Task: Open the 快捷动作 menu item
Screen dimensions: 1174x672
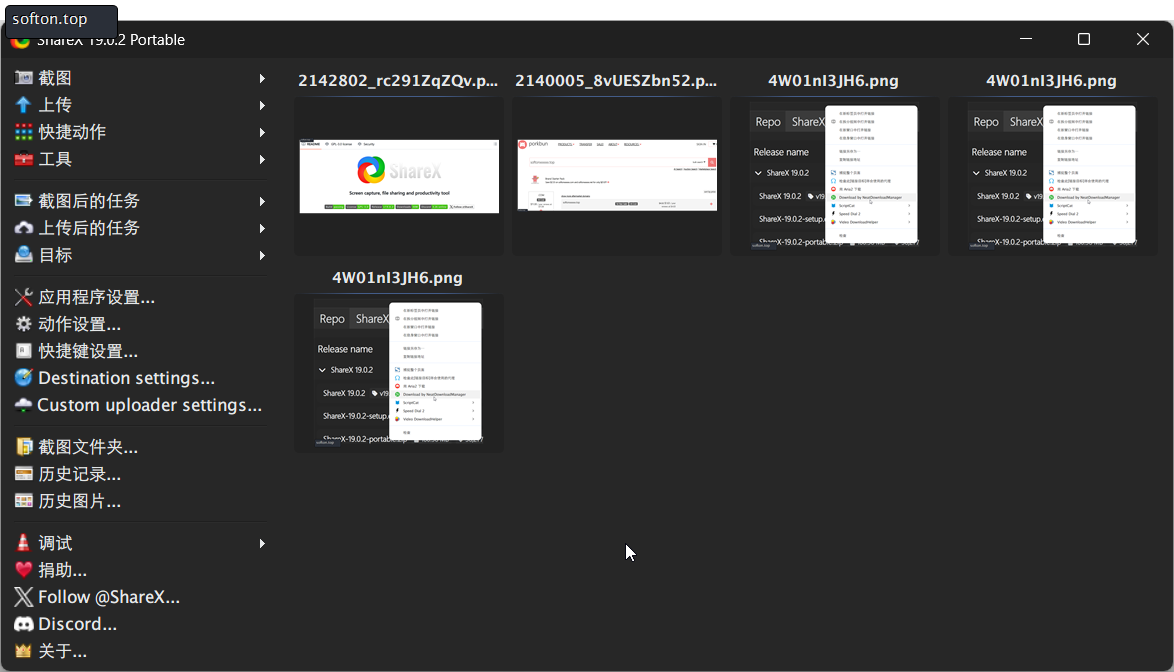Action: coord(140,132)
